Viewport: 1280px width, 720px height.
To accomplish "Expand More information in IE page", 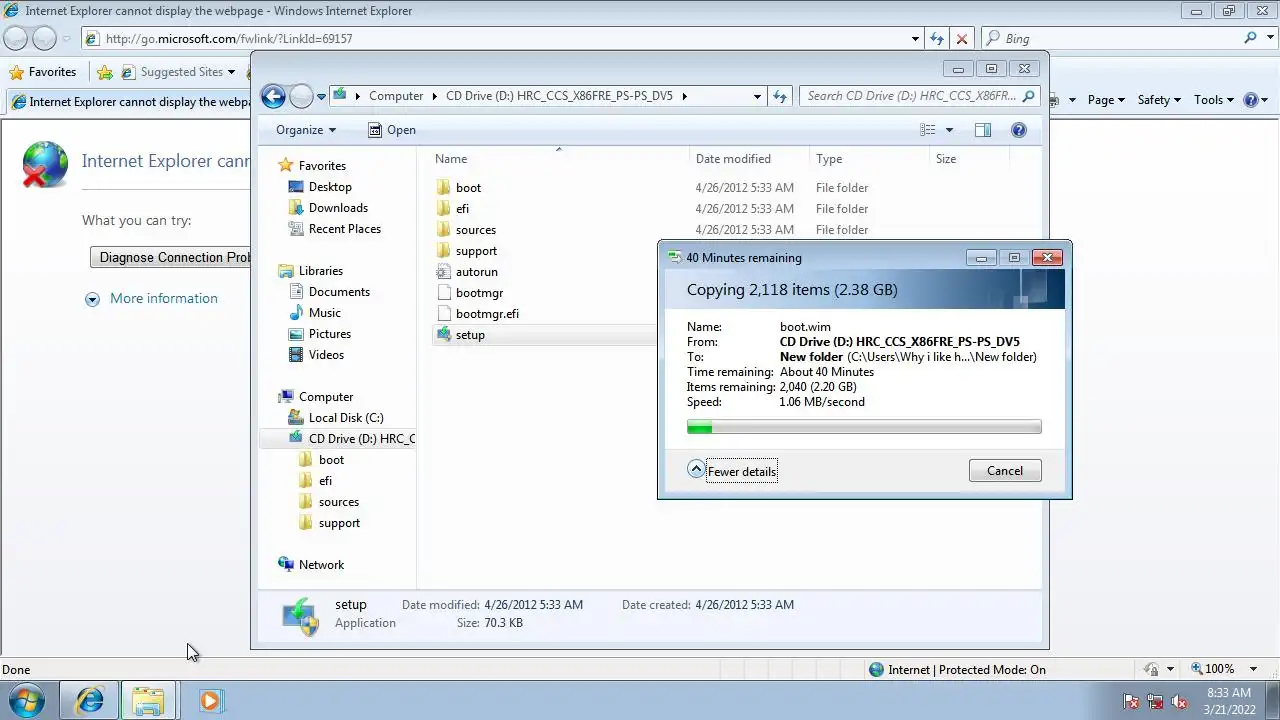I will pos(152,298).
